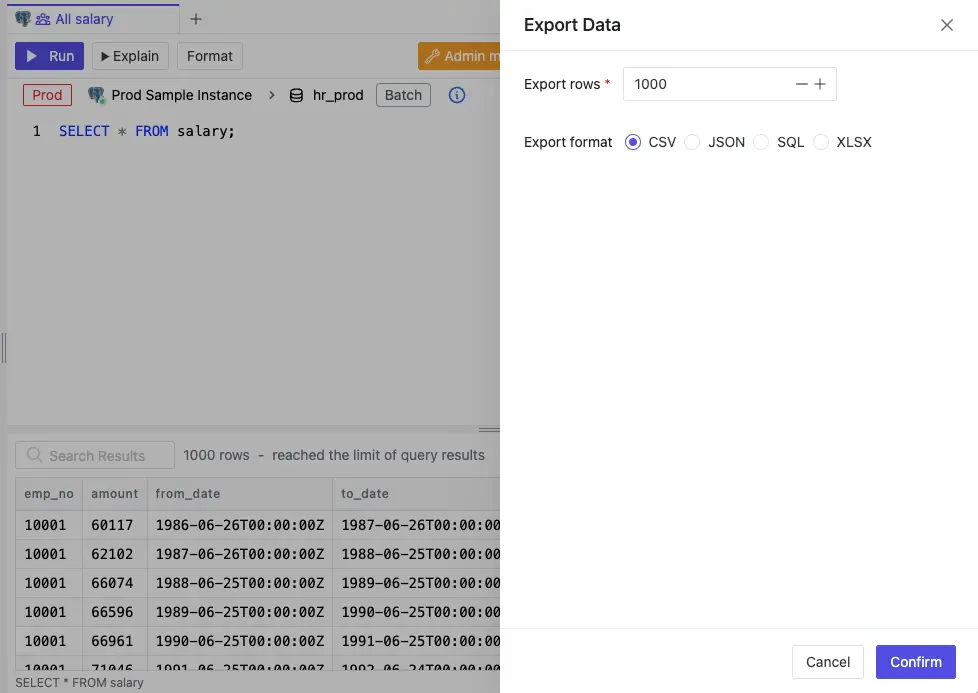Run the SQL query
This screenshot has width=978, height=693.
[48, 56]
